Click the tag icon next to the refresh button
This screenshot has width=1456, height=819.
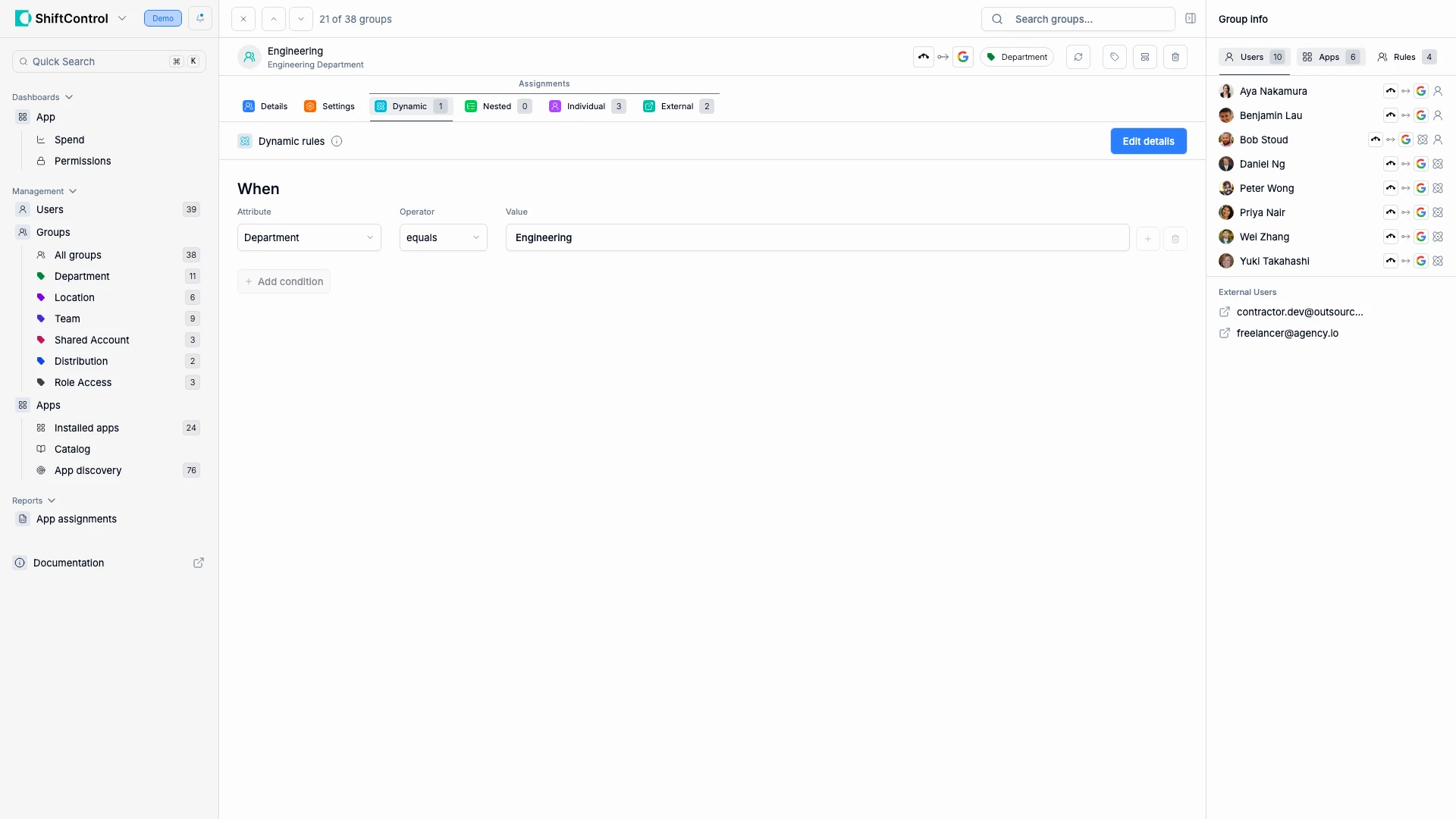coord(1114,56)
